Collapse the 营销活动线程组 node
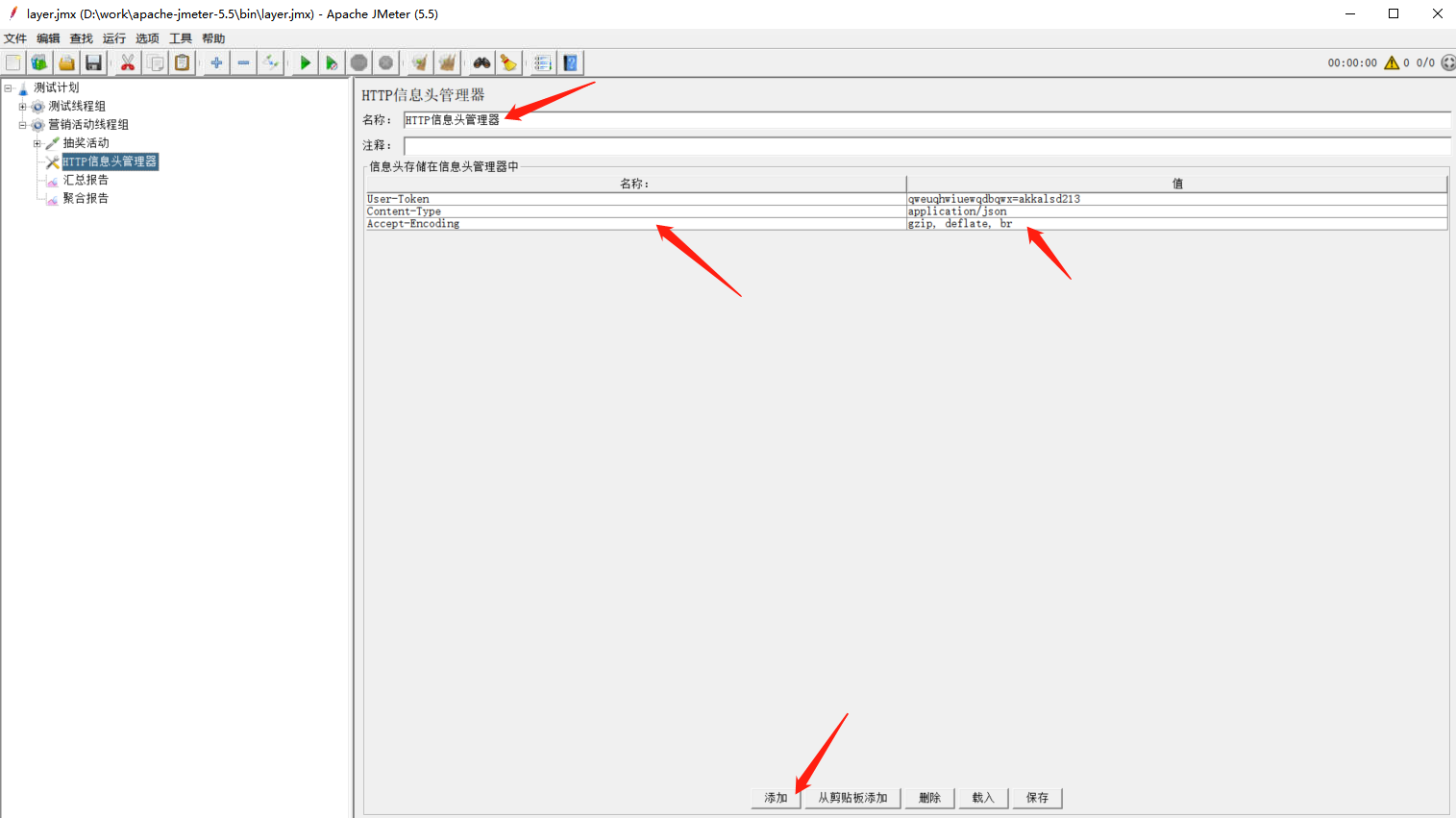 22,125
